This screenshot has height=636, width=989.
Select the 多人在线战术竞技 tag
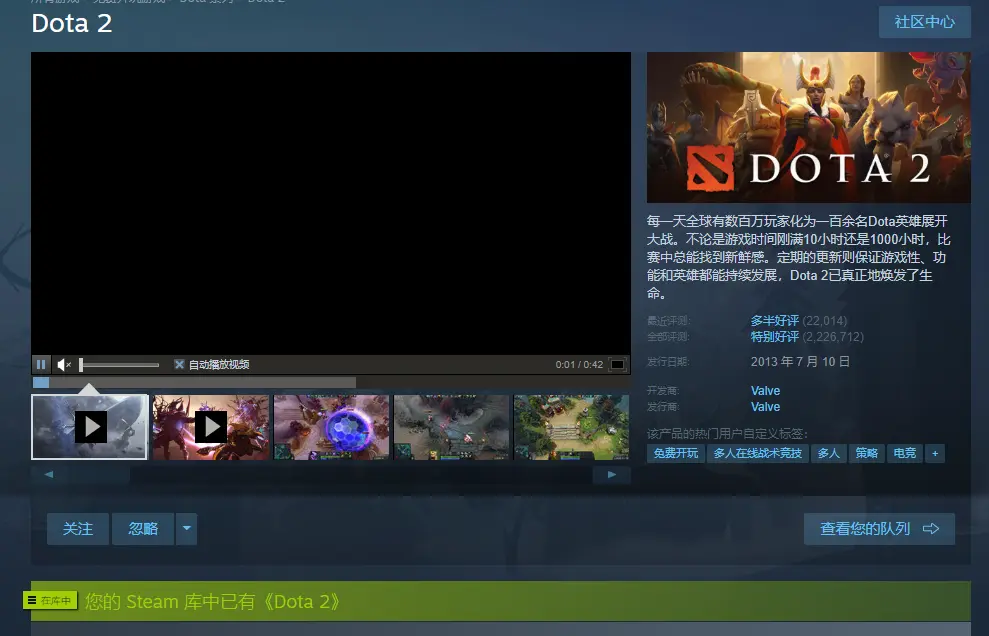click(x=758, y=453)
